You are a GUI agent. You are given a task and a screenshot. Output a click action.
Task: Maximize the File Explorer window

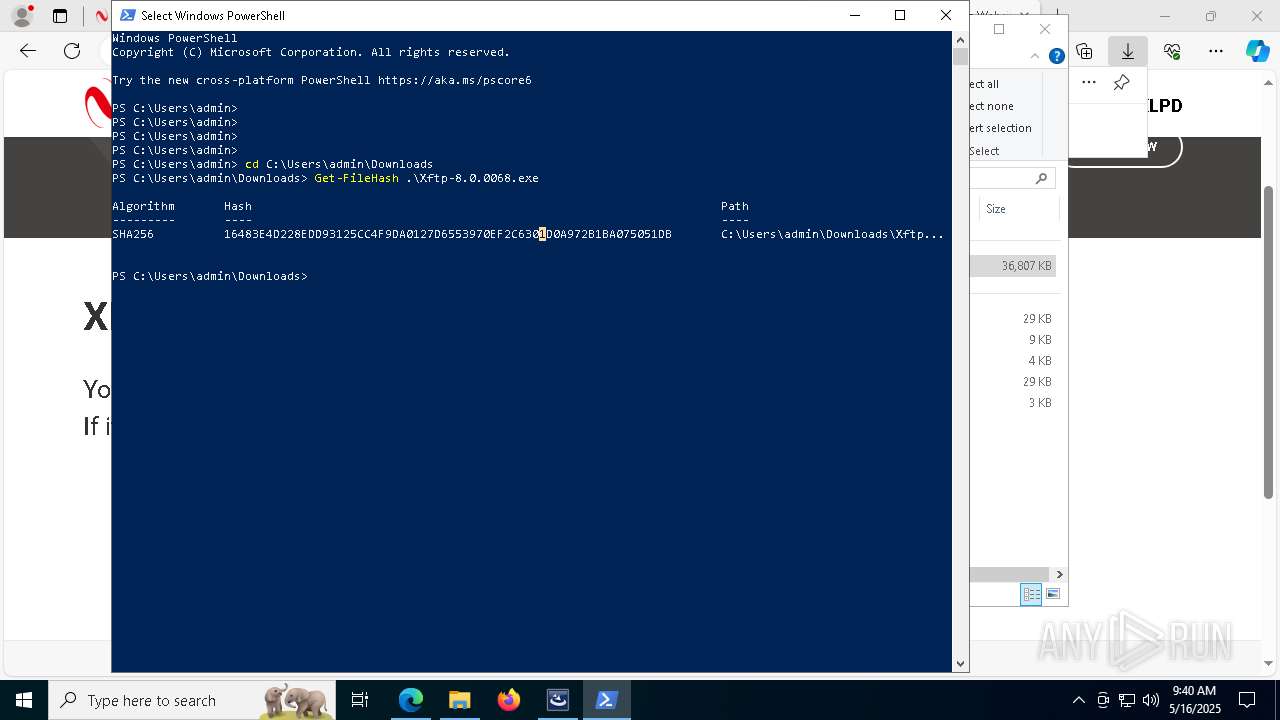click(999, 29)
